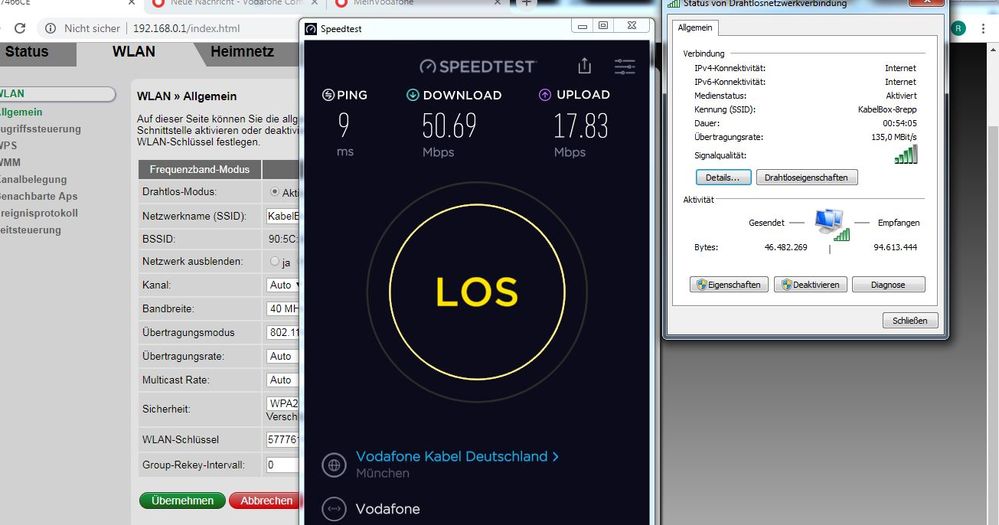
Task: Switch to the Status router tab
Action: coord(27,52)
